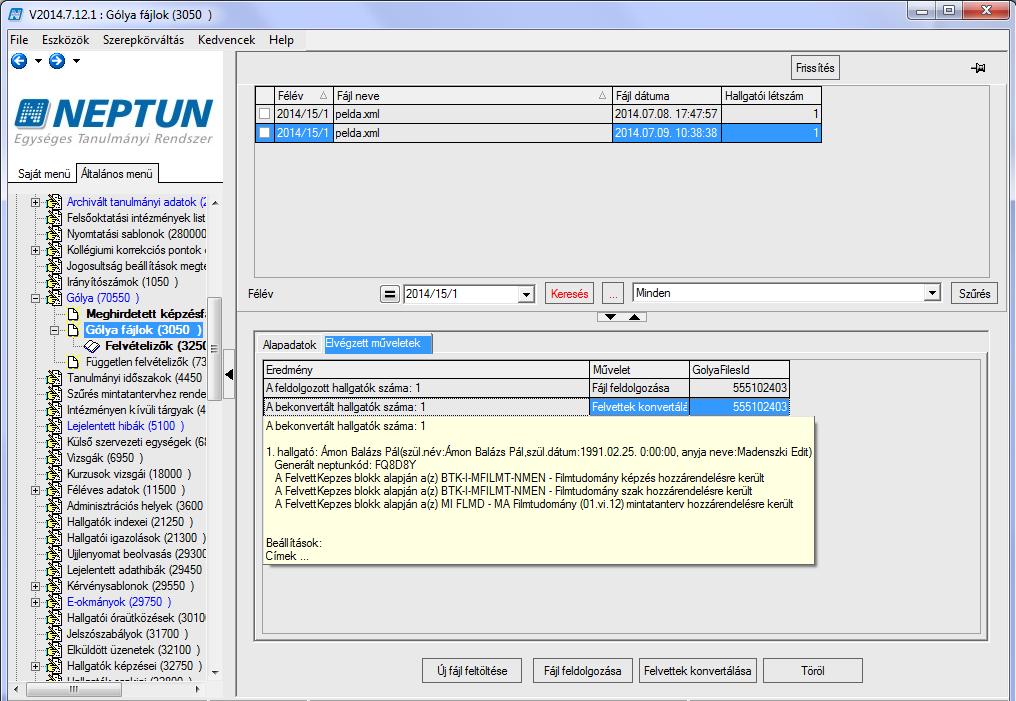Click the Irányítószámok folder icon

54,282
